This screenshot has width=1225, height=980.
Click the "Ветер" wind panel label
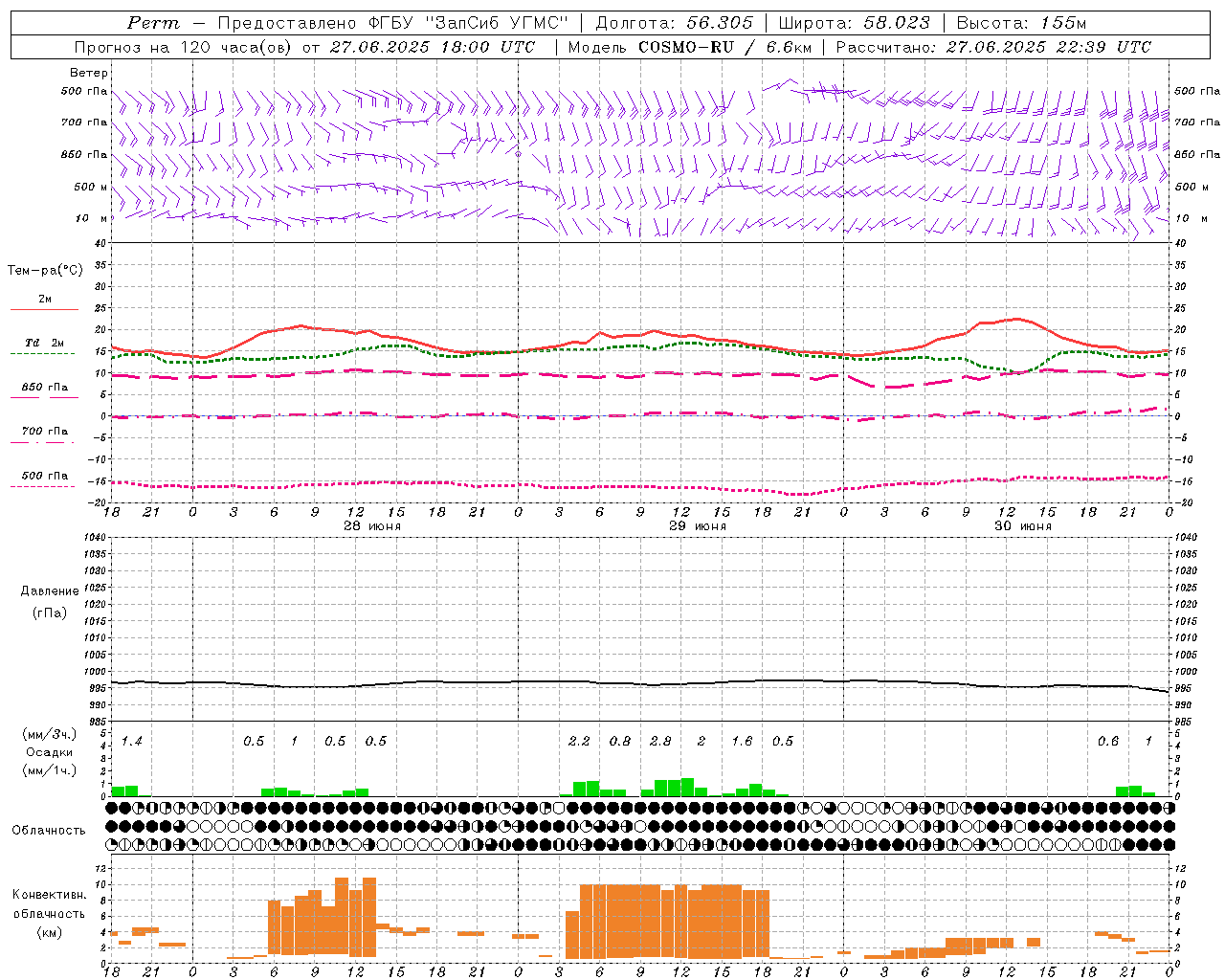pos(89,73)
